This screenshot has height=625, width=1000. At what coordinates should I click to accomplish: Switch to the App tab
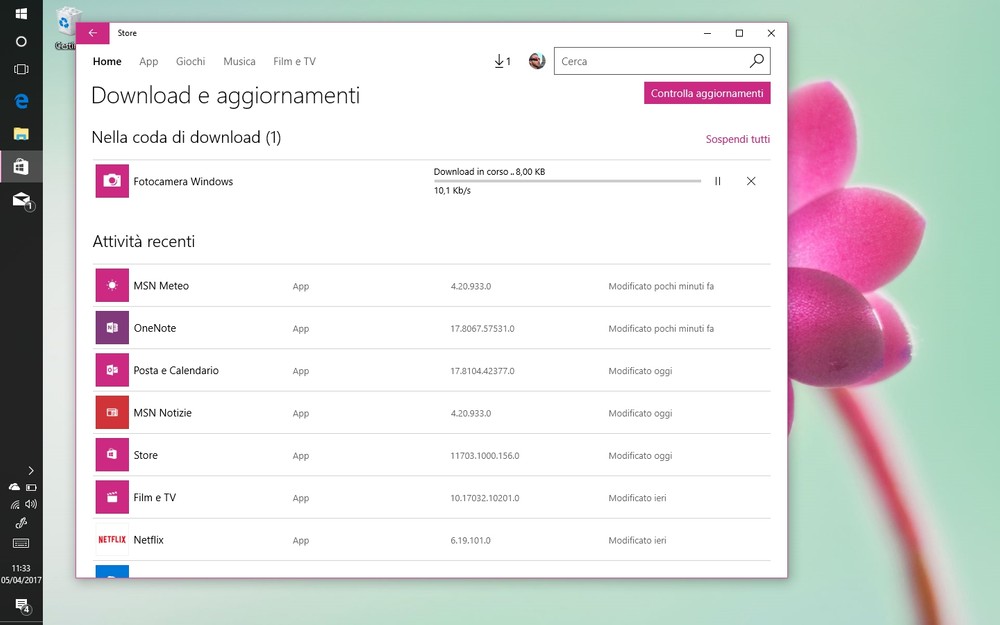pos(149,61)
